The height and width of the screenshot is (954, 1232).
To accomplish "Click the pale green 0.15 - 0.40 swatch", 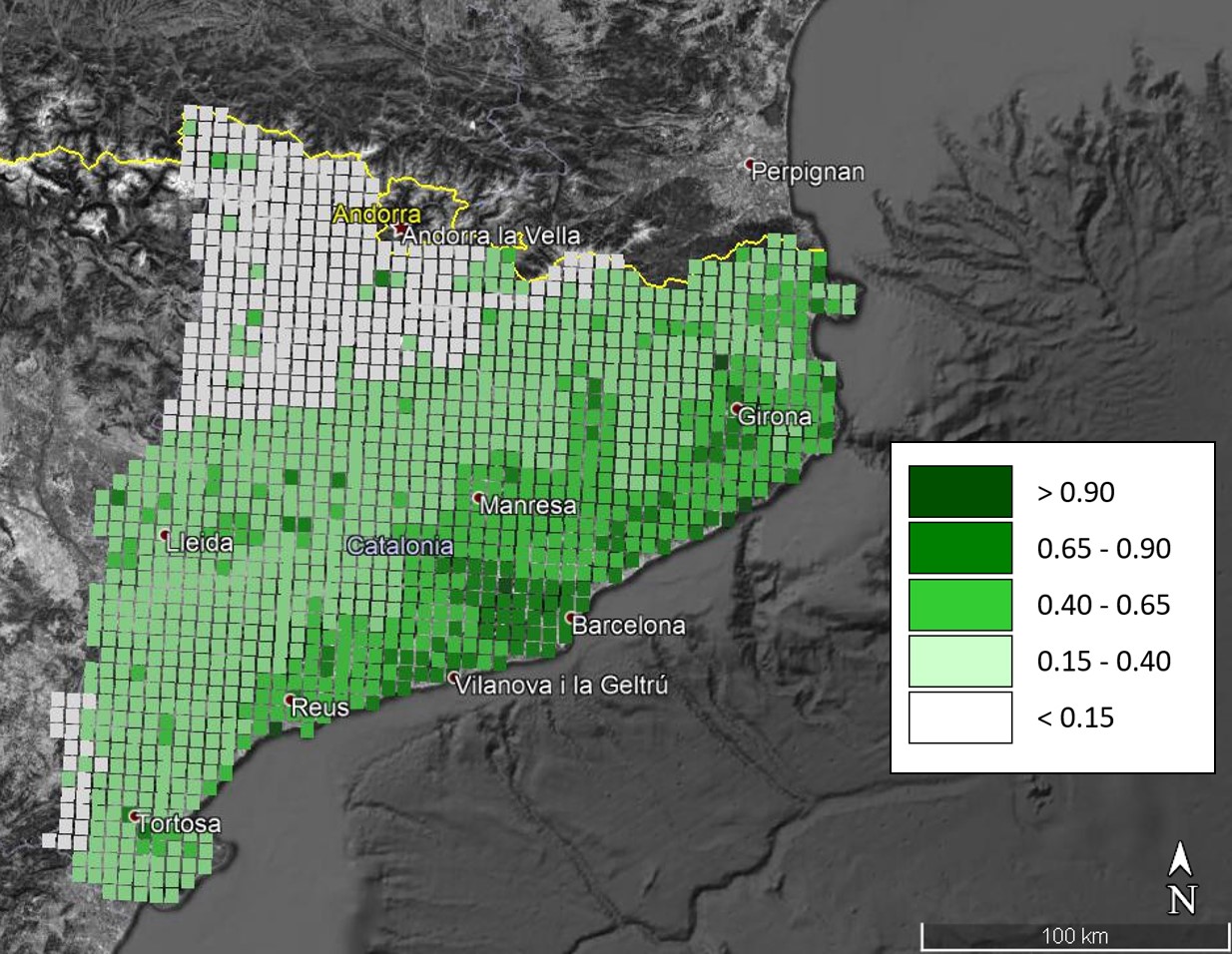I will [960, 661].
